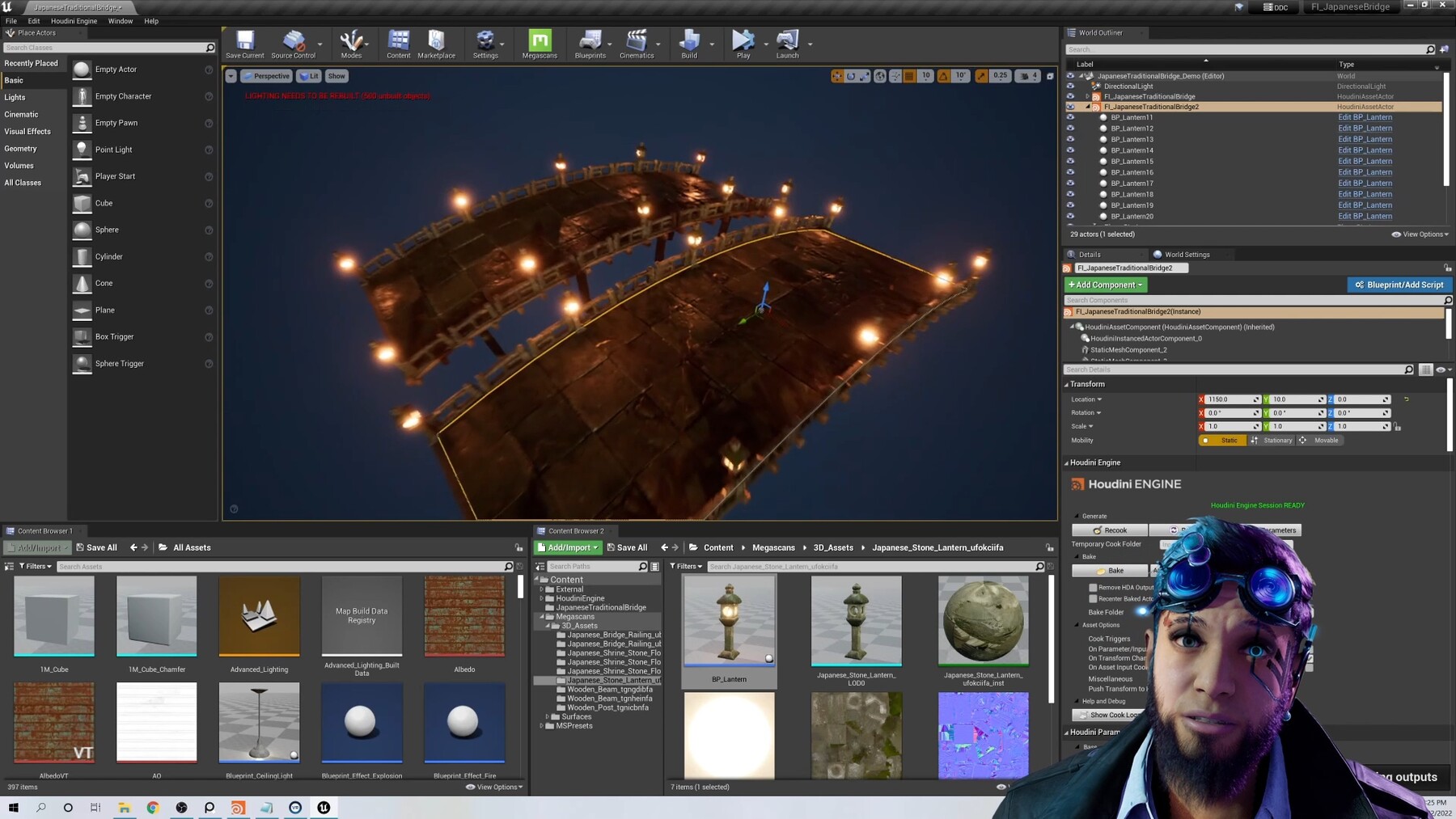
Task: Check the Recenter Baked Actors option
Action: (x=1094, y=598)
